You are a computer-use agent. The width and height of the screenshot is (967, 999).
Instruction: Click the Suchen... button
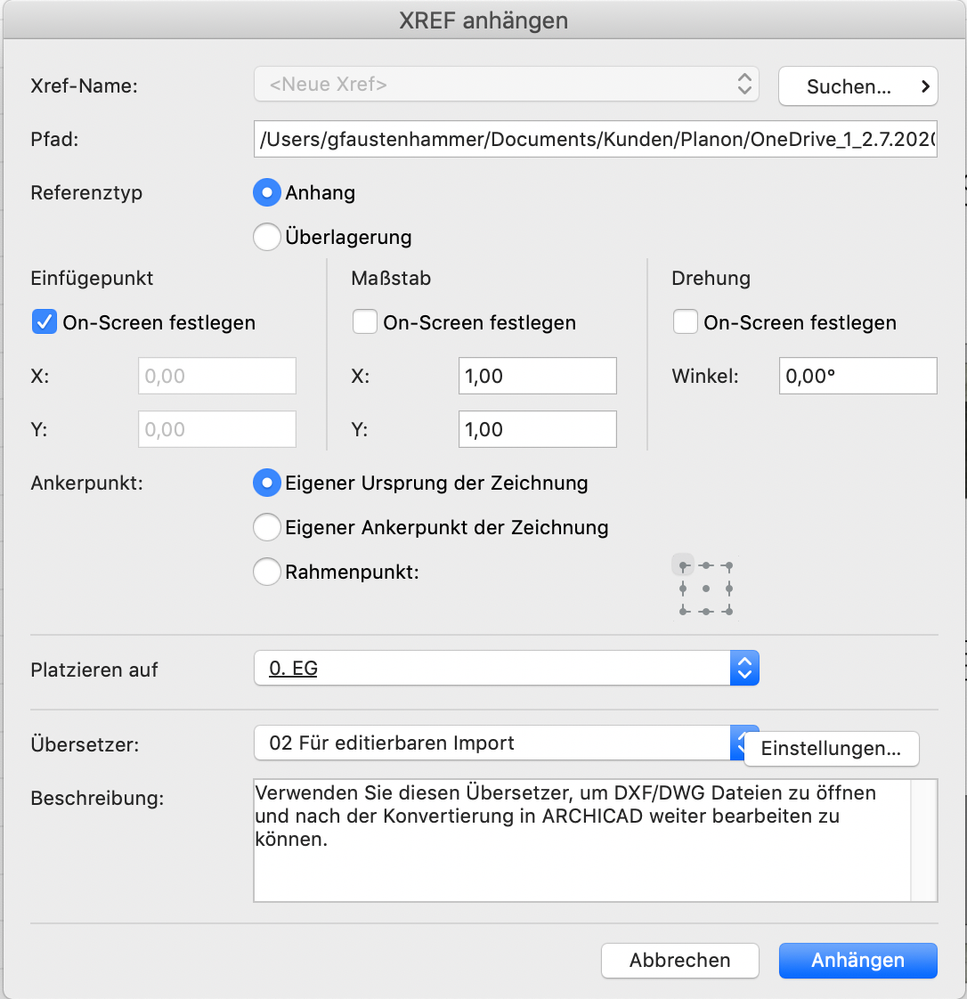(x=857, y=87)
